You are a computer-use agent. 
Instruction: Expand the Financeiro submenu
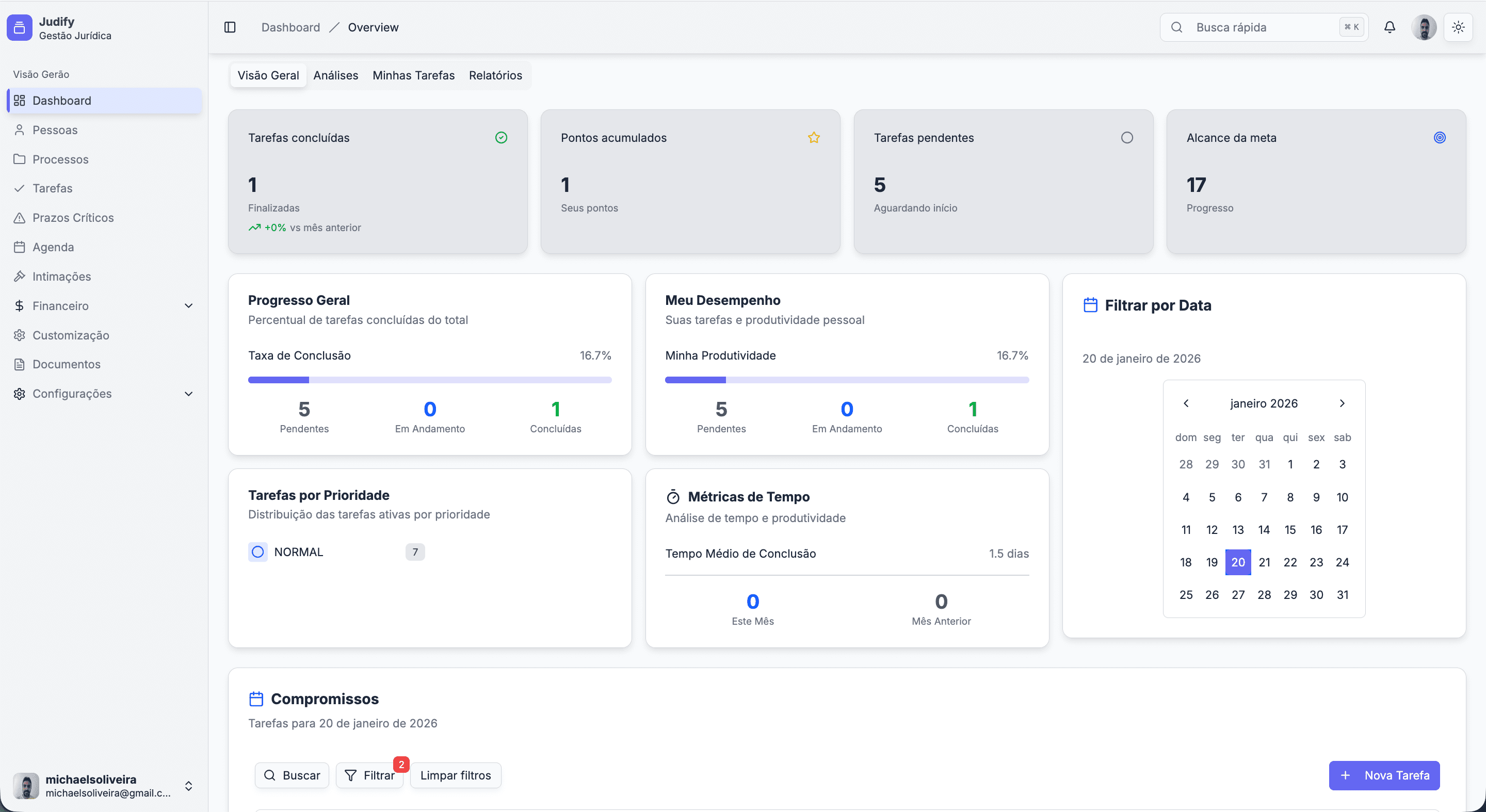tap(188, 305)
